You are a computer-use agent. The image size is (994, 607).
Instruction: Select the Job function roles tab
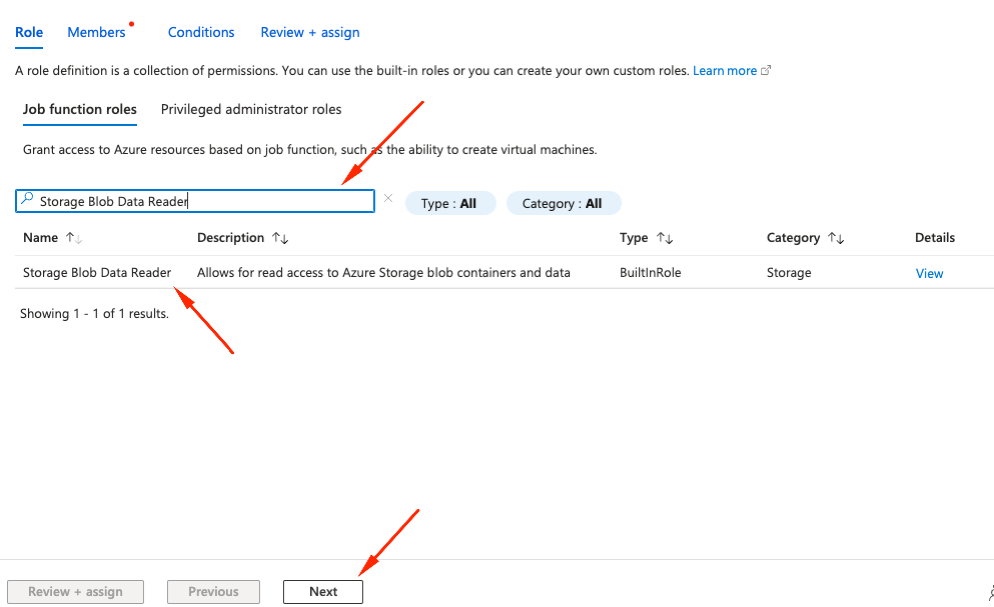(x=79, y=109)
